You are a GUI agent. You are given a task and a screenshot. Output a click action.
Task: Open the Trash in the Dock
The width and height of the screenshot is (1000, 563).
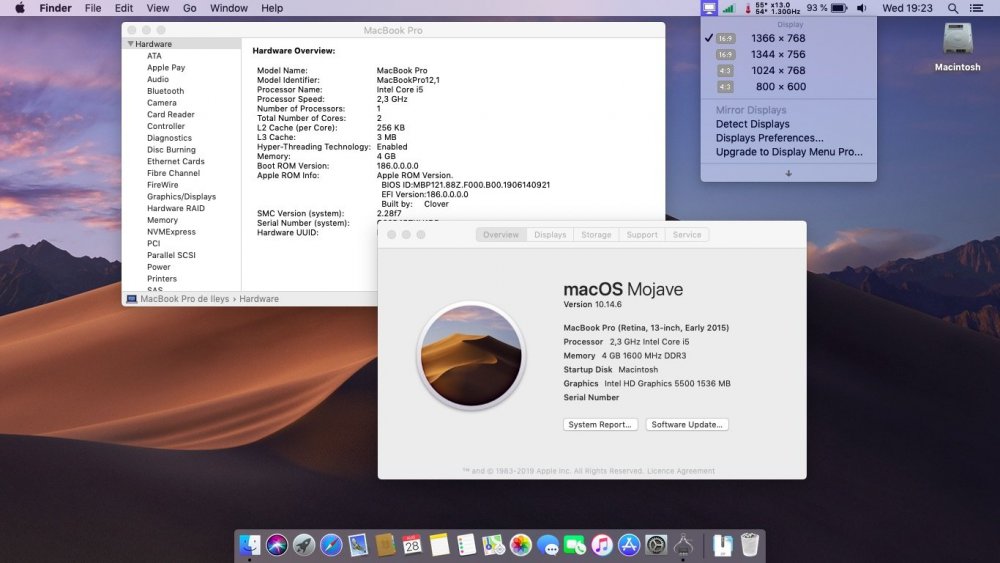(x=750, y=545)
